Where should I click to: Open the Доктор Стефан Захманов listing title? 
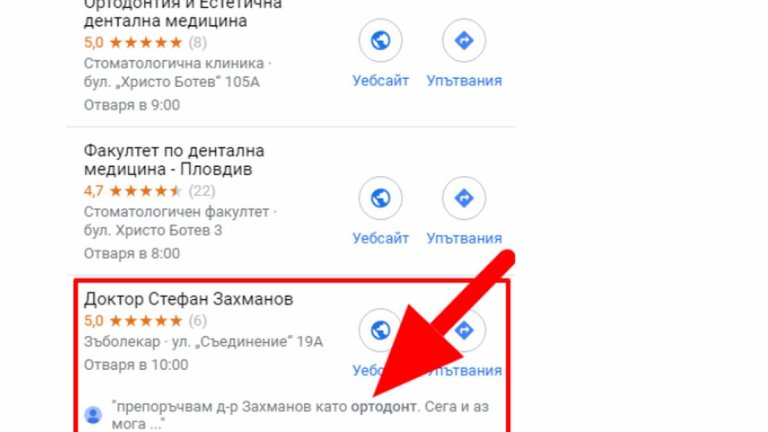189,299
